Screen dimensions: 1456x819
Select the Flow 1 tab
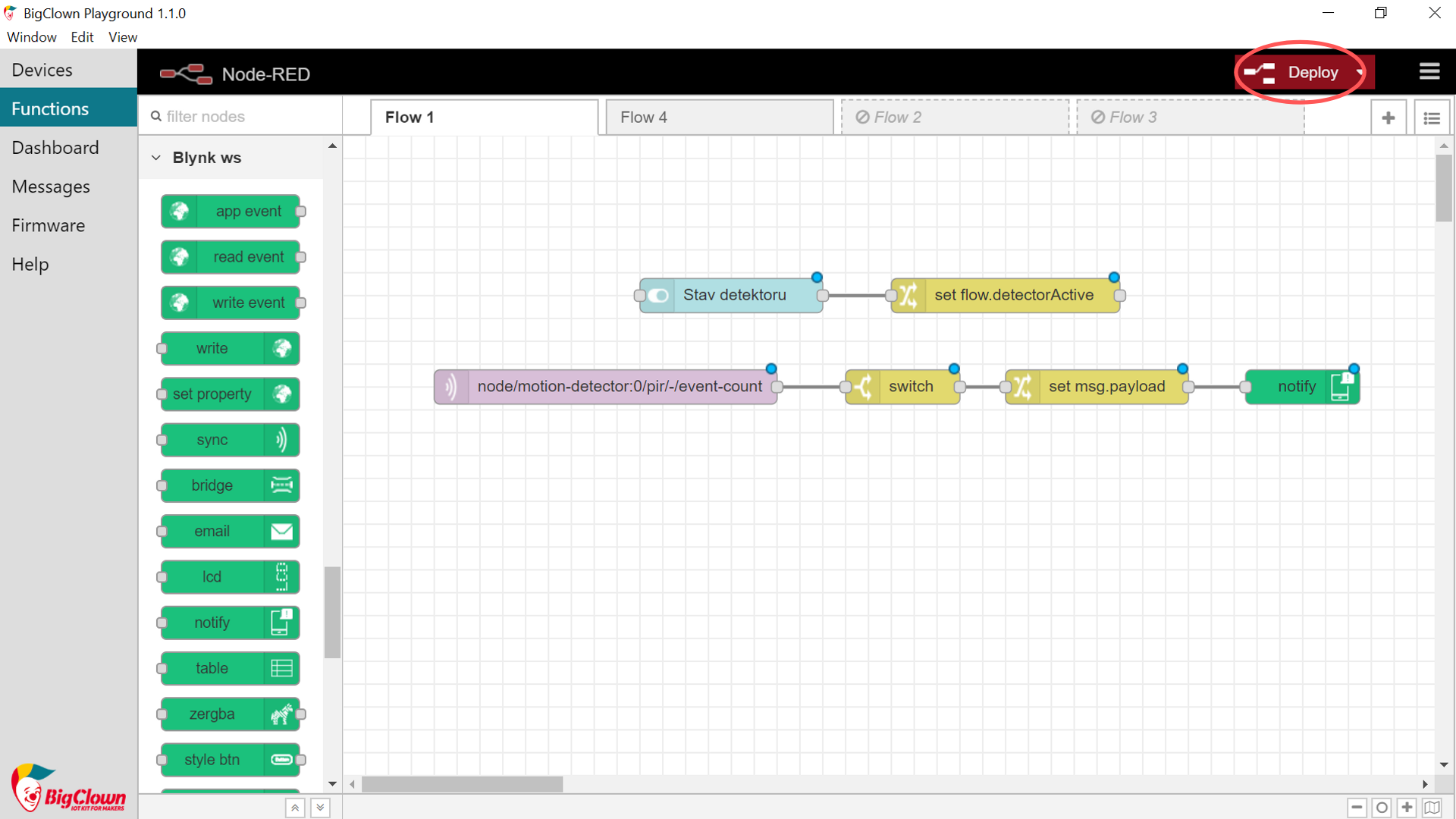tap(484, 118)
